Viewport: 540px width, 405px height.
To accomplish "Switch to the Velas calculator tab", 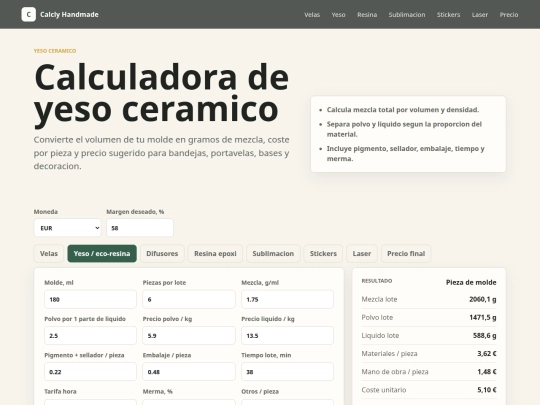I will click(49, 253).
